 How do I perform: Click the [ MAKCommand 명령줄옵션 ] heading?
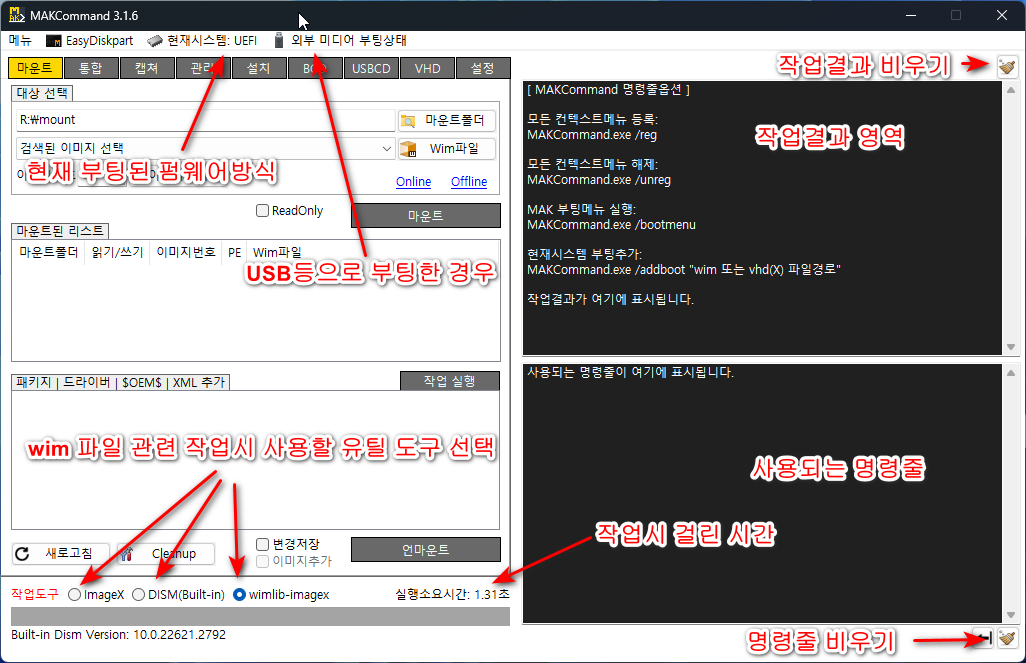click(609, 90)
